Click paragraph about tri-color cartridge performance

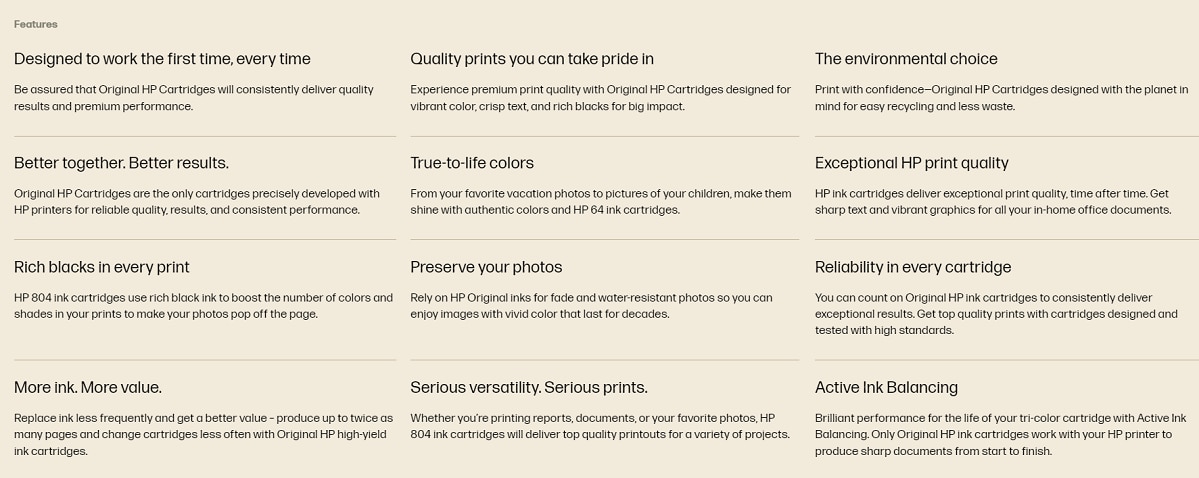click(1001, 434)
